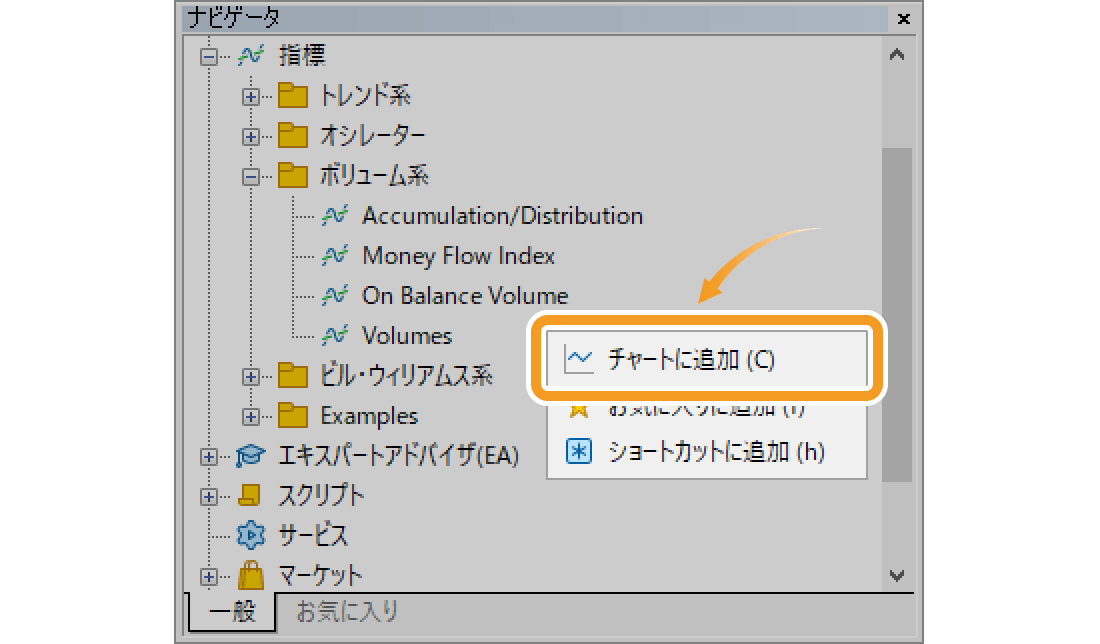This screenshot has width=1100, height=644.
Task: Click the Examples folder icon
Action: point(293,416)
